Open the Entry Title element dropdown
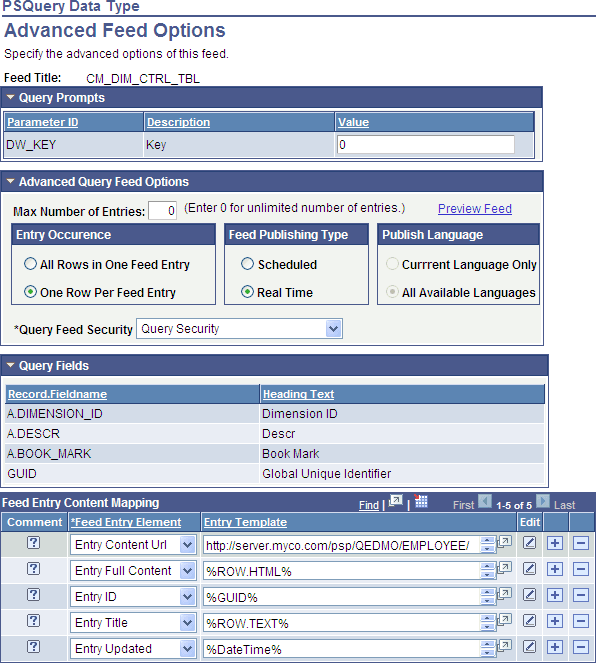This screenshot has width=596, height=663. pos(187,623)
